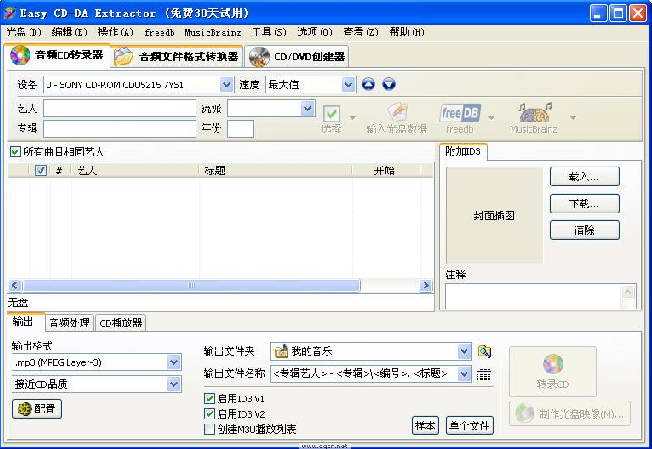The width and height of the screenshot is (652, 449).
Task: Expand the 速度 speed dropdown
Action: click(348, 84)
